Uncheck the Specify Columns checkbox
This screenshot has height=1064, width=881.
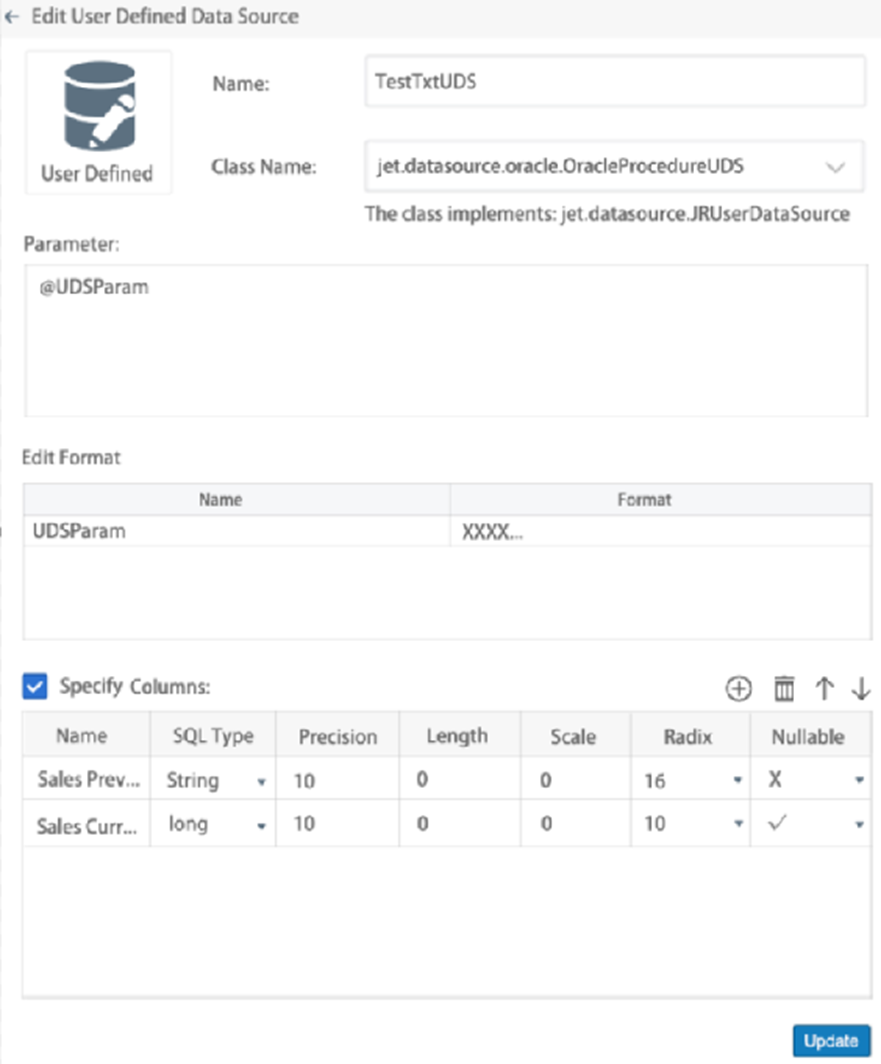coord(33,687)
